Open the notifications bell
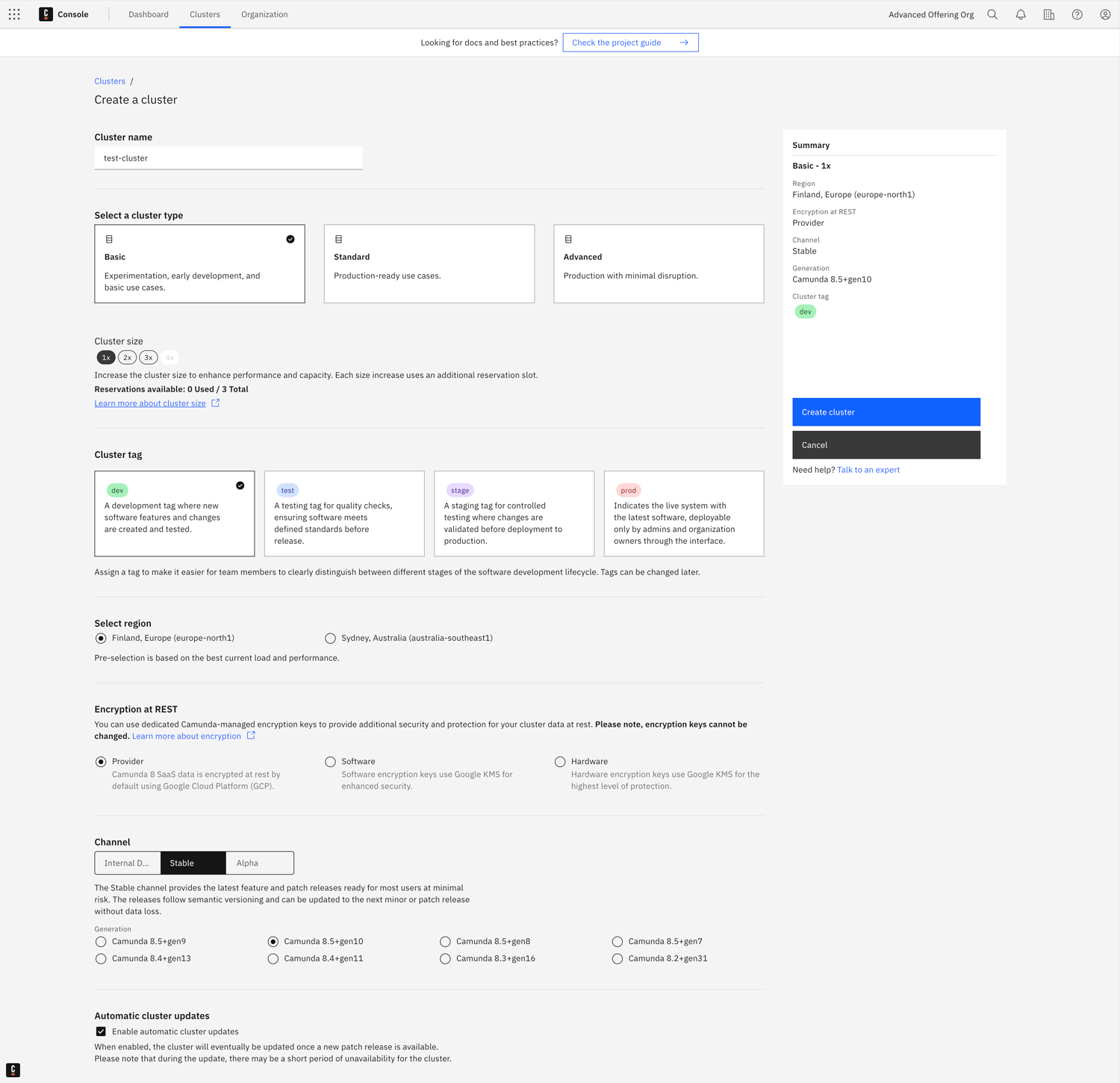Viewport: 1120px width, 1083px height. pos(1021,14)
